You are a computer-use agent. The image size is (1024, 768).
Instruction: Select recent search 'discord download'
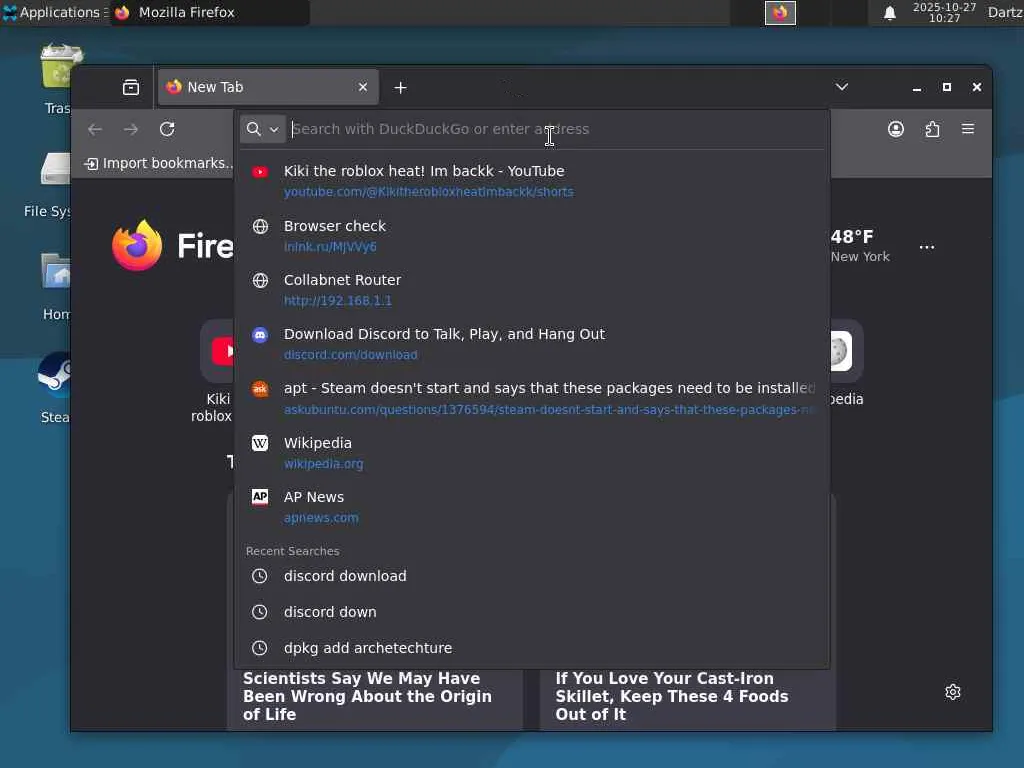point(532,576)
